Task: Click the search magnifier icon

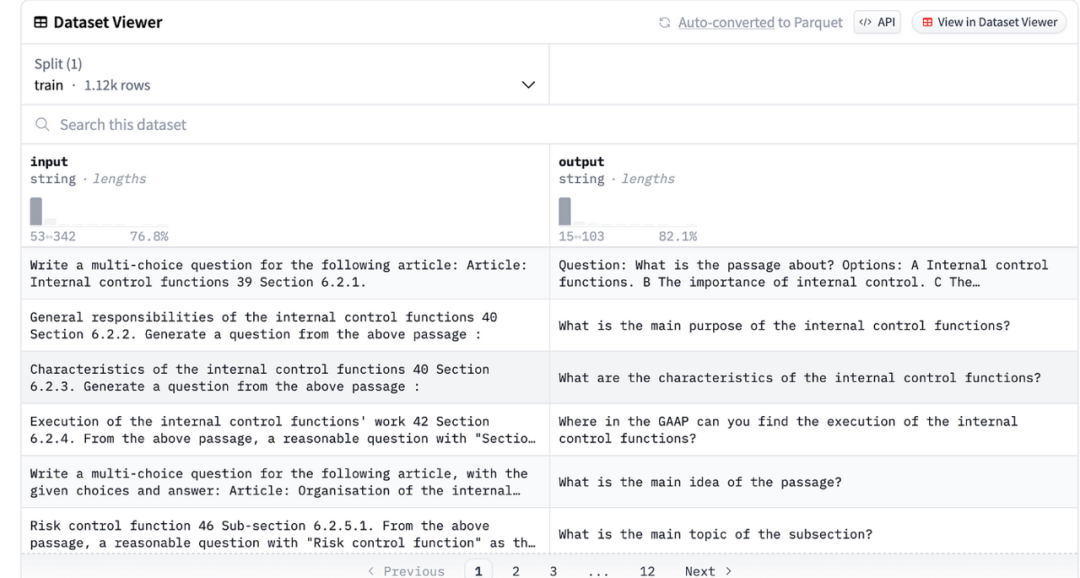Action: point(42,125)
